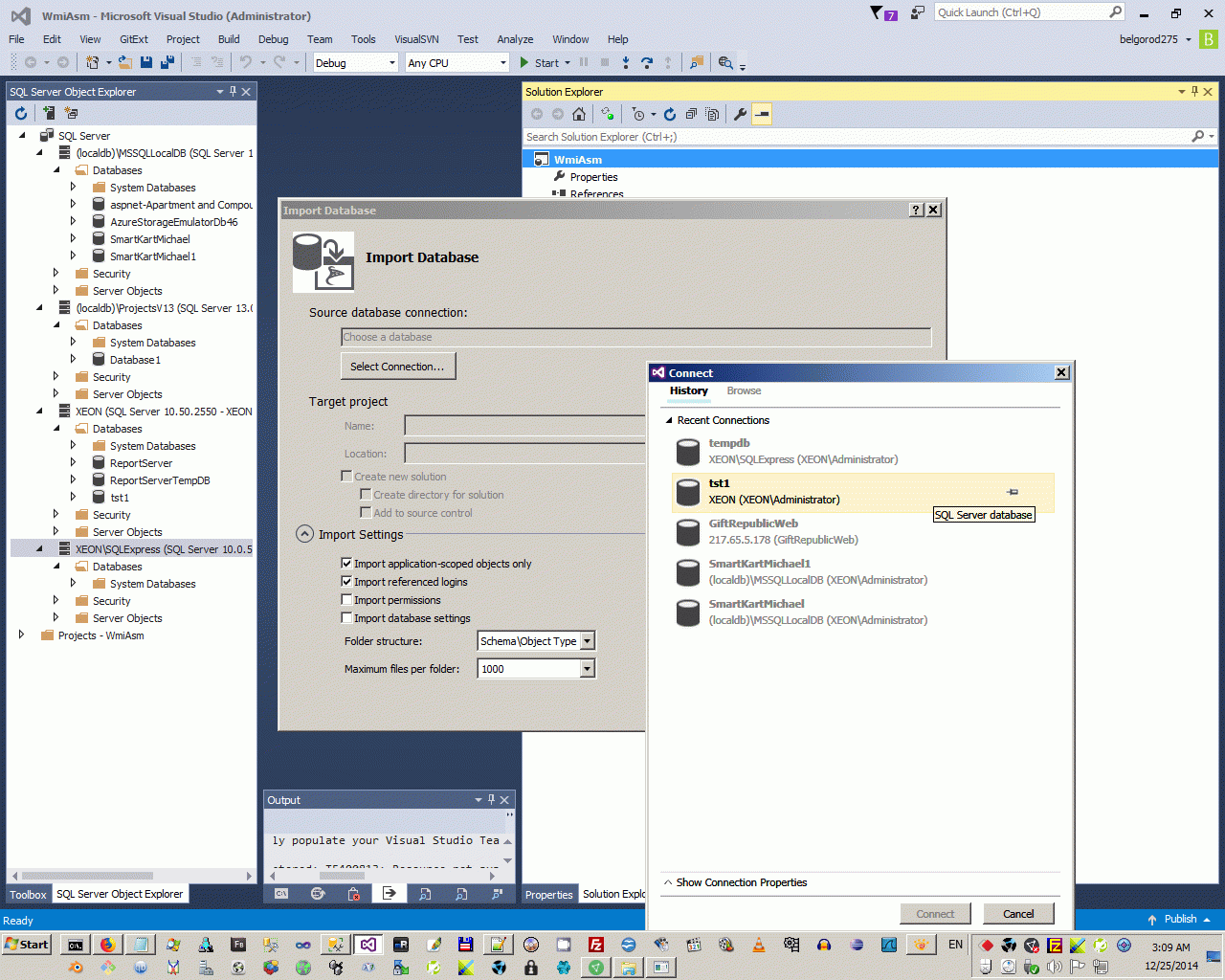
Task: Click Show All Files in Solution Explorer
Action: tap(712, 114)
